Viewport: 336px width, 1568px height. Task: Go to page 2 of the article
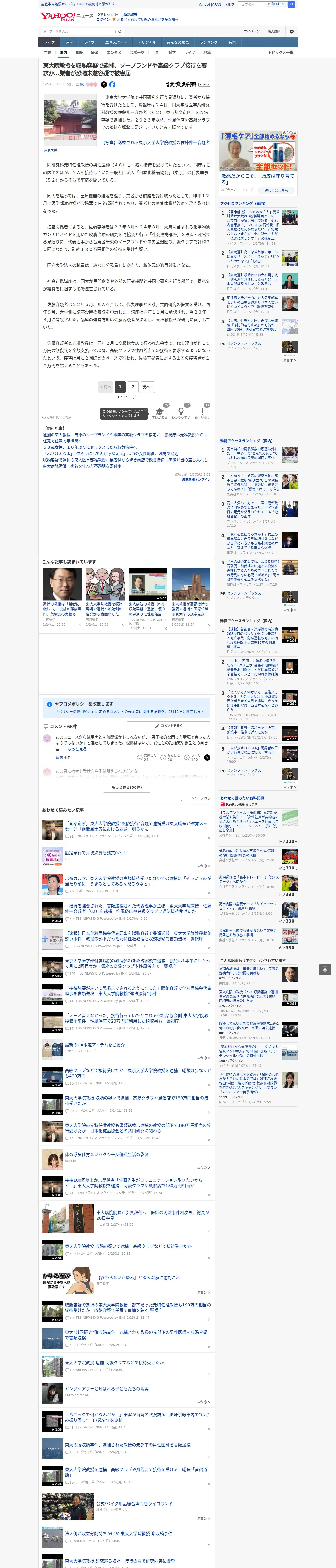[133, 387]
